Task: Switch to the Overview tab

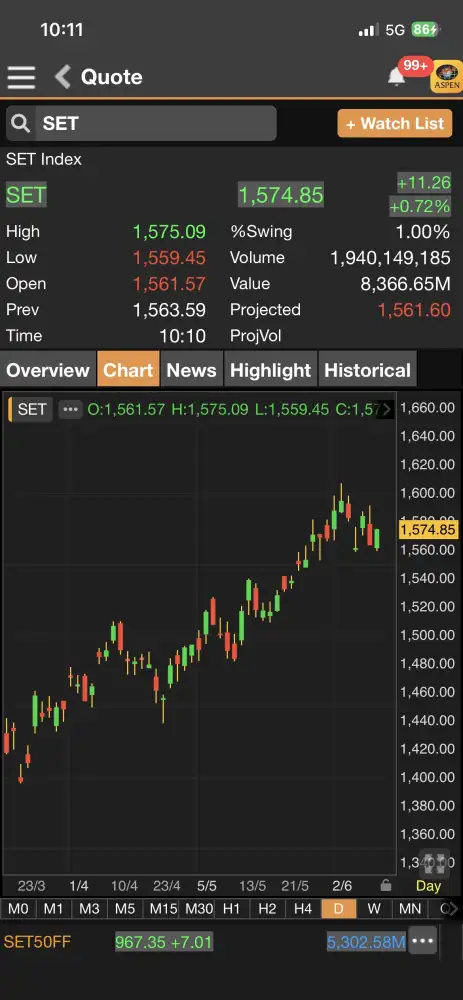Action: 48,370
